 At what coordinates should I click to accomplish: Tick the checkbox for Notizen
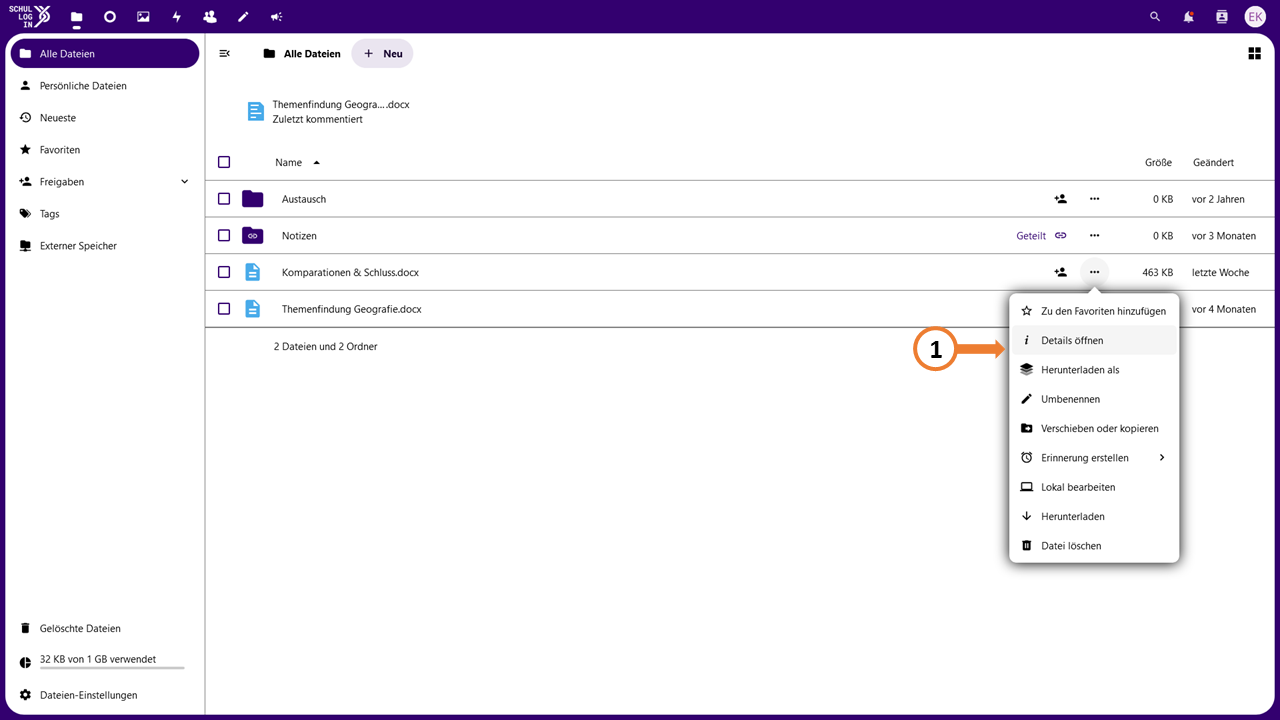click(x=224, y=236)
